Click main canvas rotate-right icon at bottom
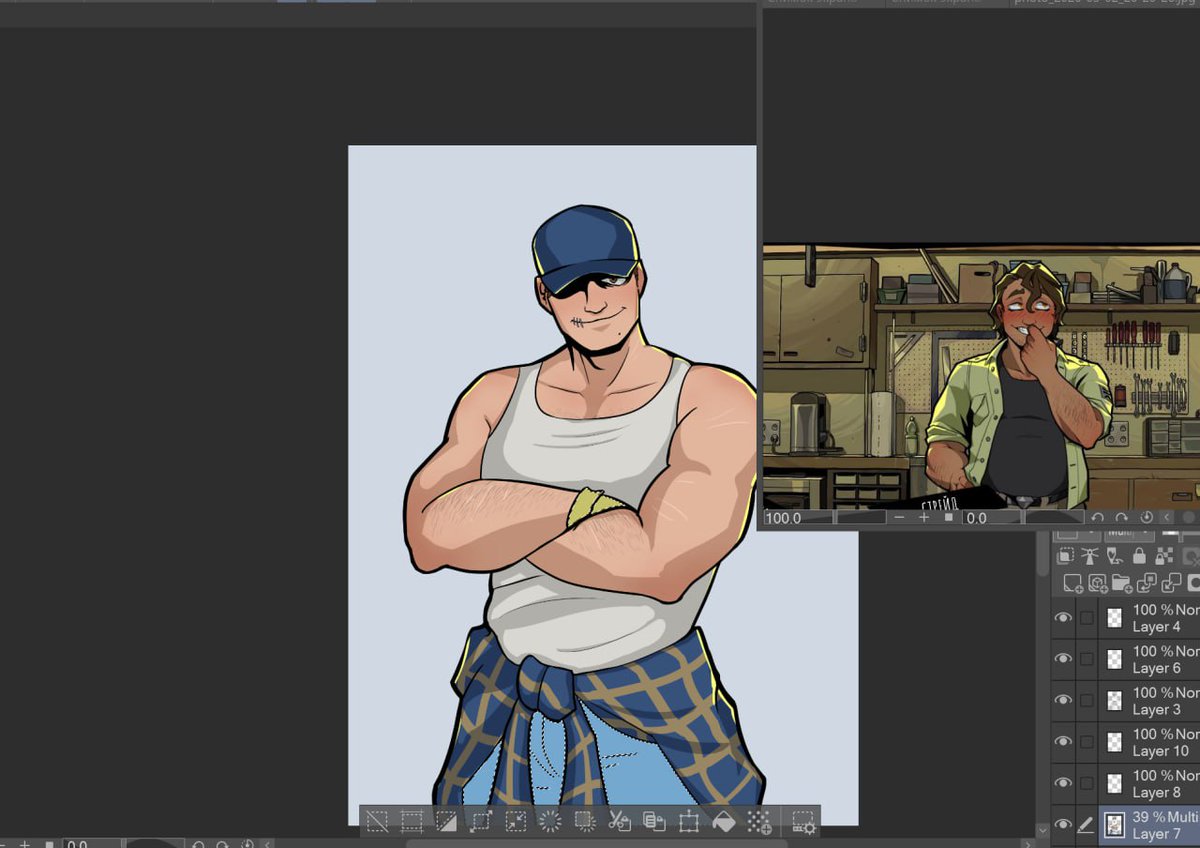Viewport: 1200px width, 848px height. [x=222, y=844]
